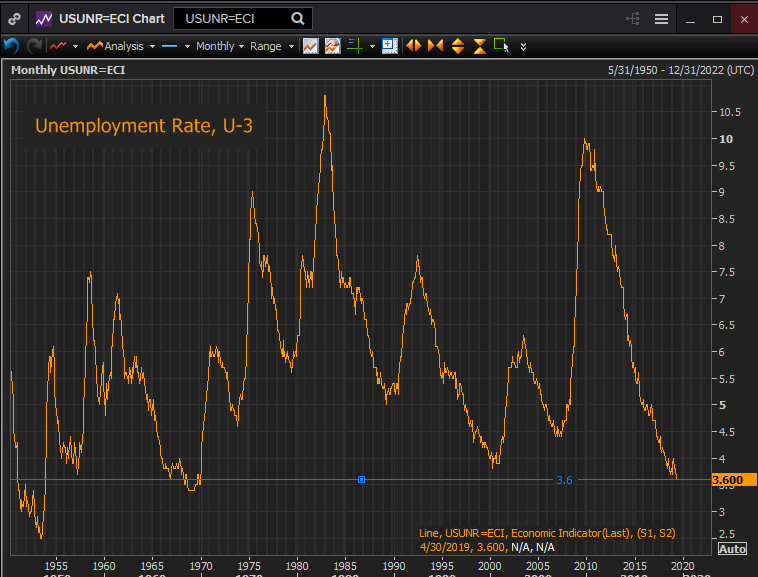The width and height of the screenshot is (758, 577).
Task: Select the square handle on the 3.6 line
Action: point(361,479)
